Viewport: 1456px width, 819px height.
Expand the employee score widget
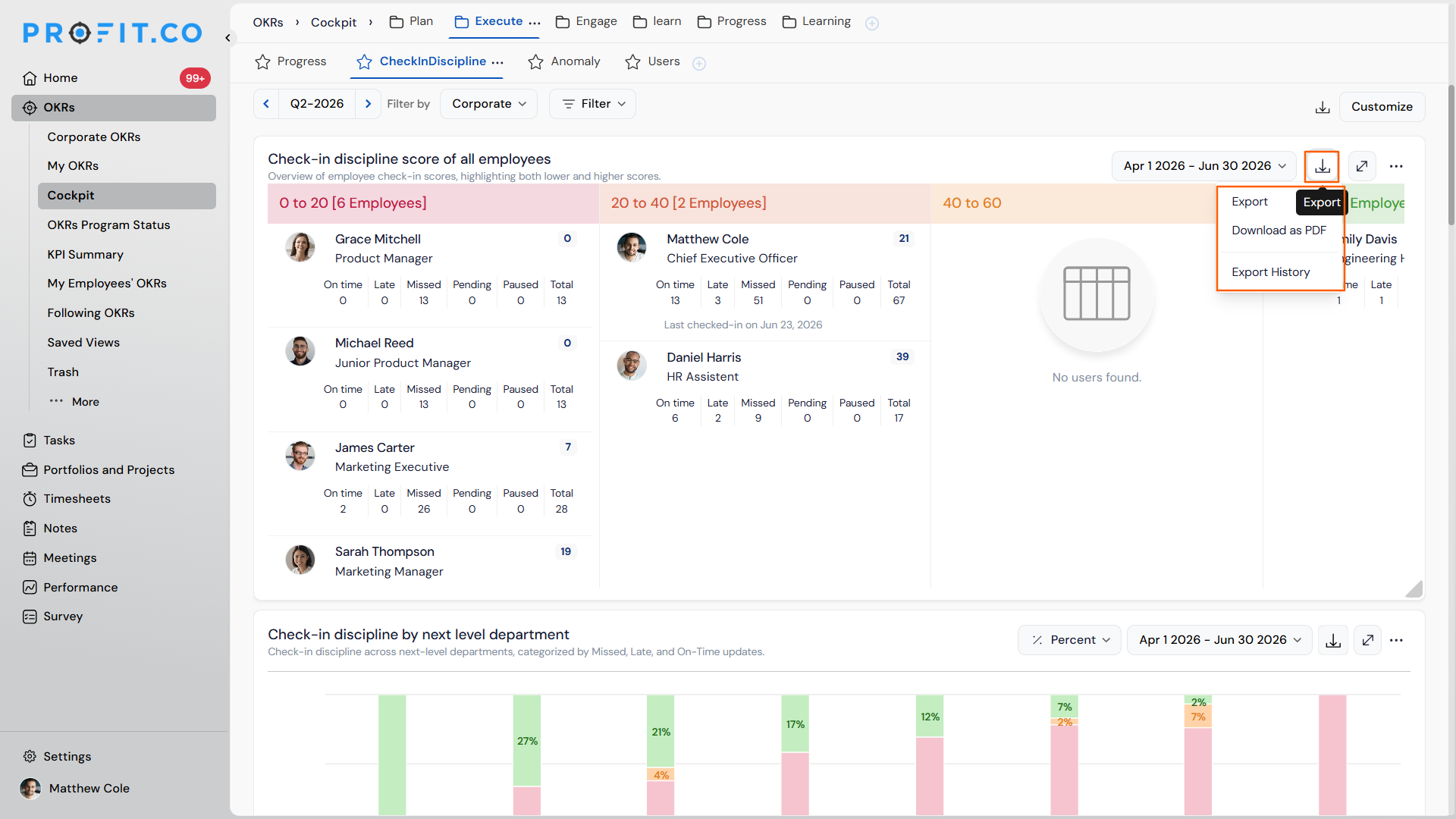point(1362,166)
